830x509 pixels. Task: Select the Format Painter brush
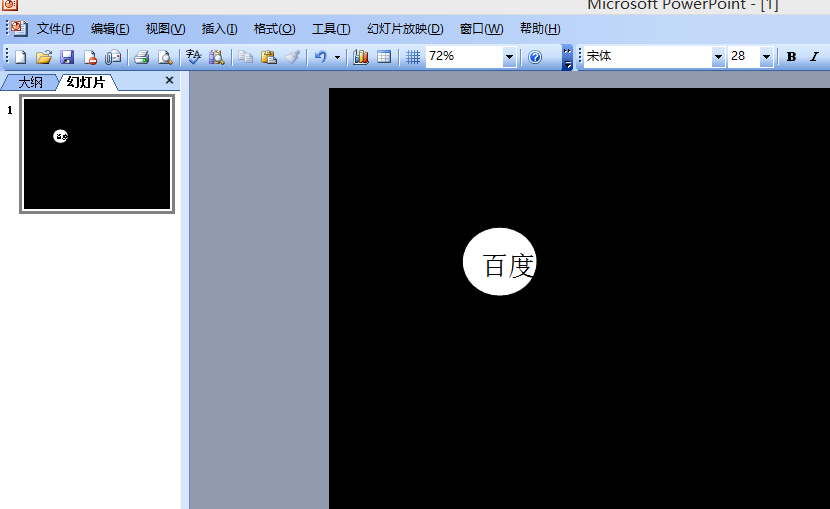click(292, 57)
